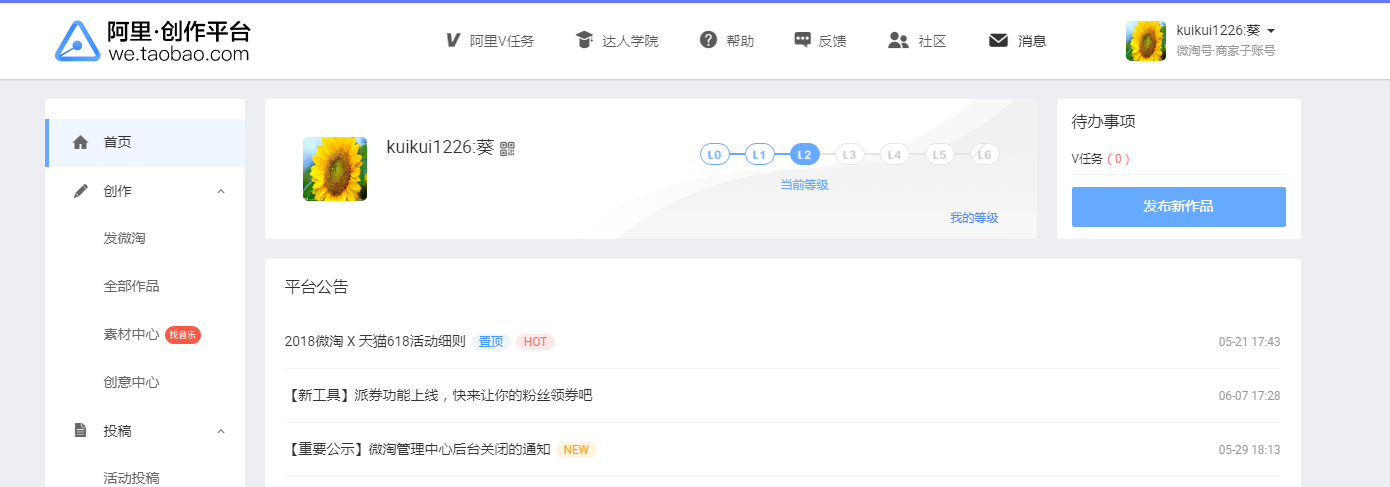The height and width of the screenshot is (487, 1390).
Task: Click the 待办事项 heading
Action: (x=1104, y=122)
